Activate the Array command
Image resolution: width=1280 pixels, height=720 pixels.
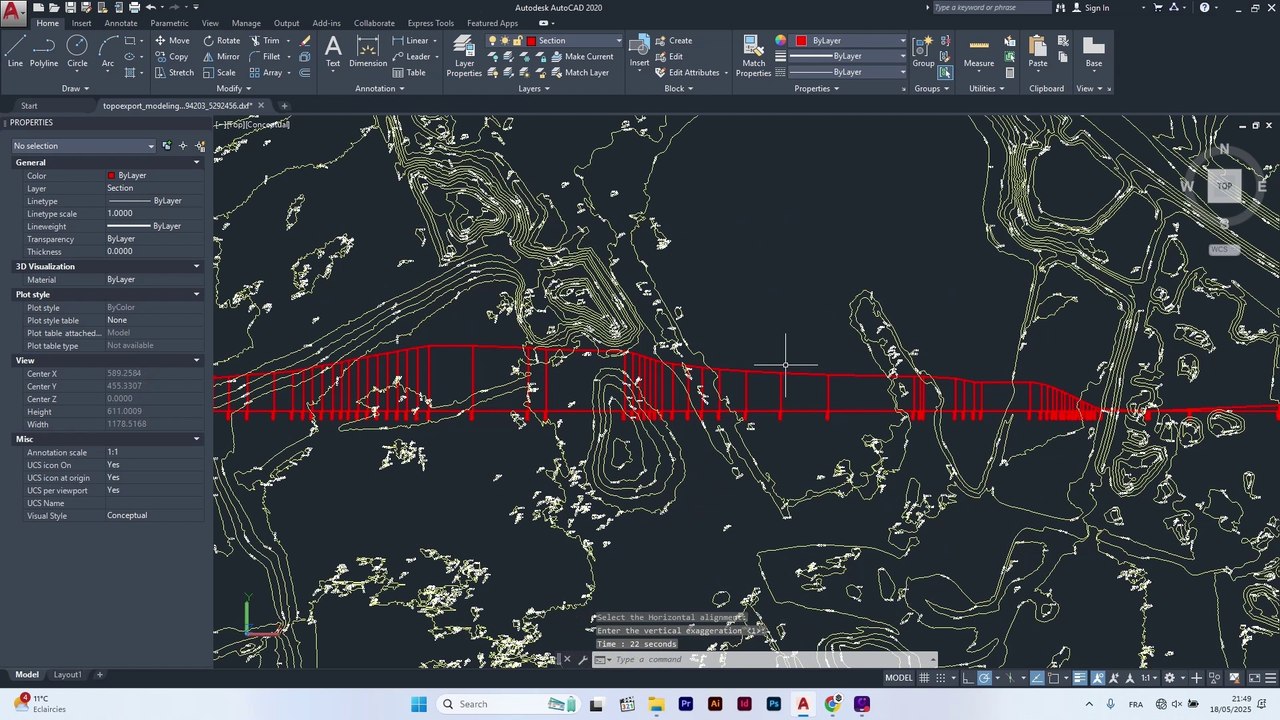[x=266, y=73]
